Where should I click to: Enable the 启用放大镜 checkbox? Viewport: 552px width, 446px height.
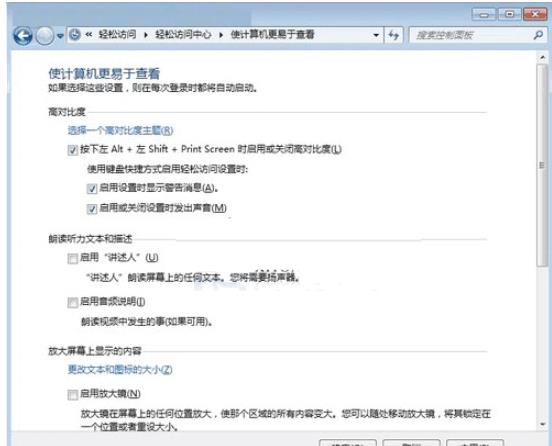[x=73, y=395]
